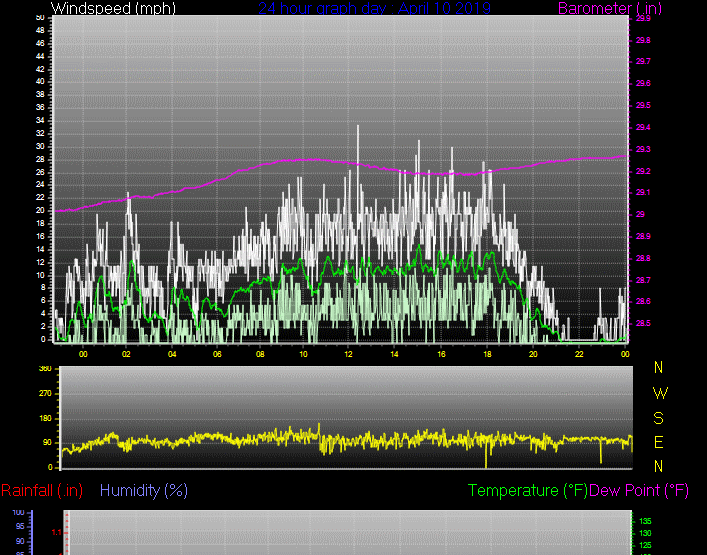Image resolution: width=707 pixels, height=555 pixels.
Task: Click the windspeed scale value 50
Action: (40, 18)
